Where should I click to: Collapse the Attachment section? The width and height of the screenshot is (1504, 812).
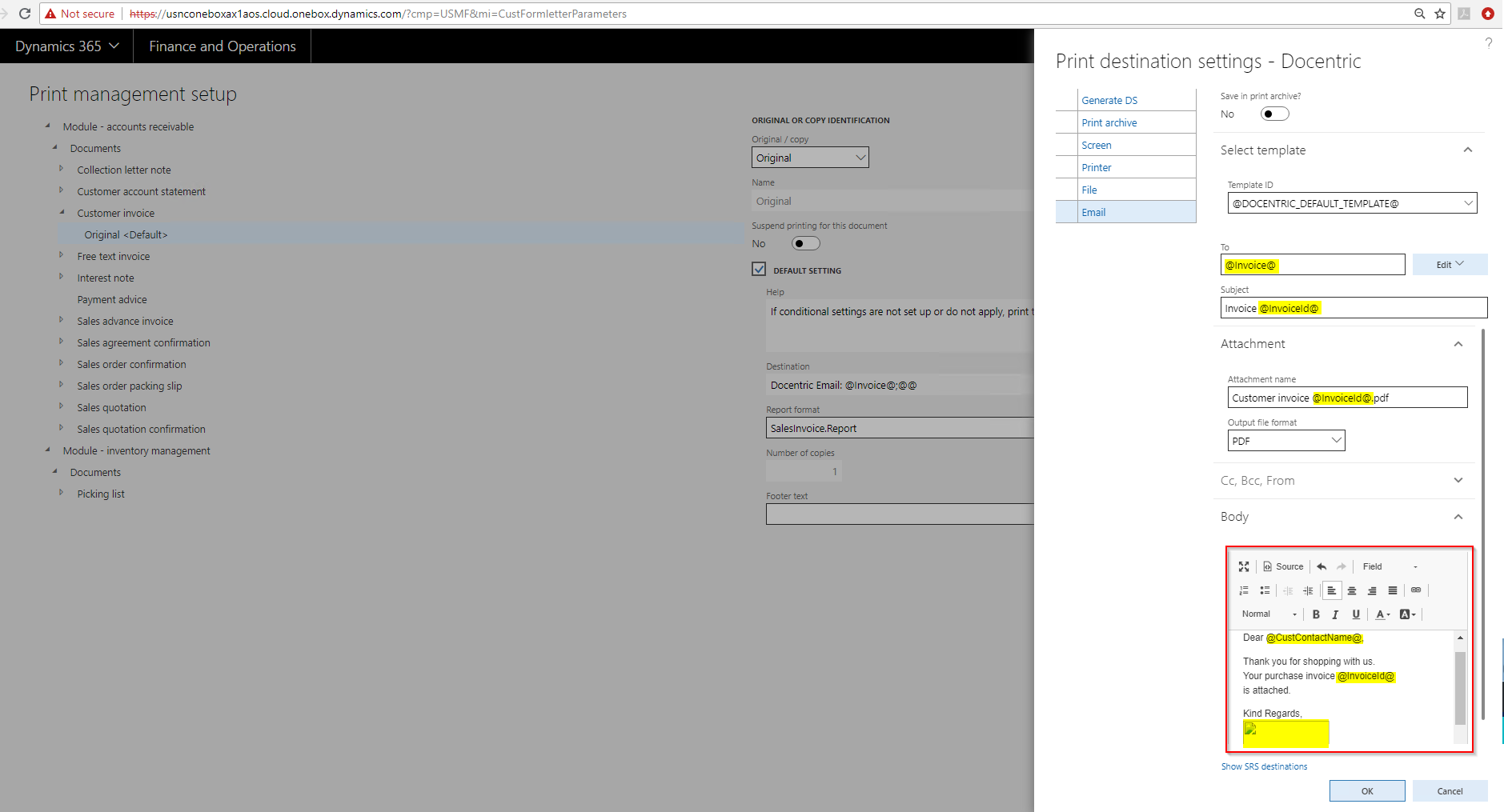coord(1458,344)
